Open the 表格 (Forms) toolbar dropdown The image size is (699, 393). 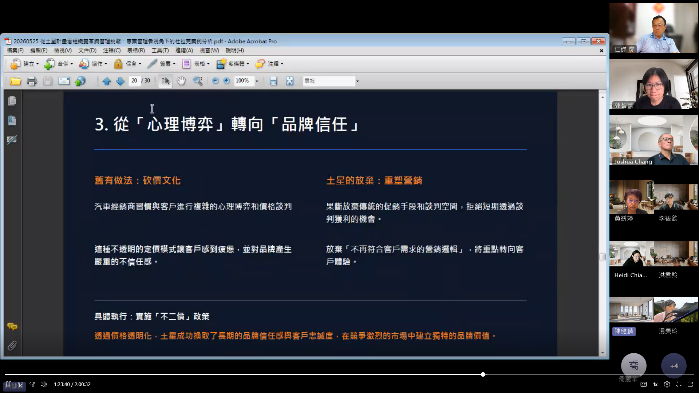click(196, 64)
